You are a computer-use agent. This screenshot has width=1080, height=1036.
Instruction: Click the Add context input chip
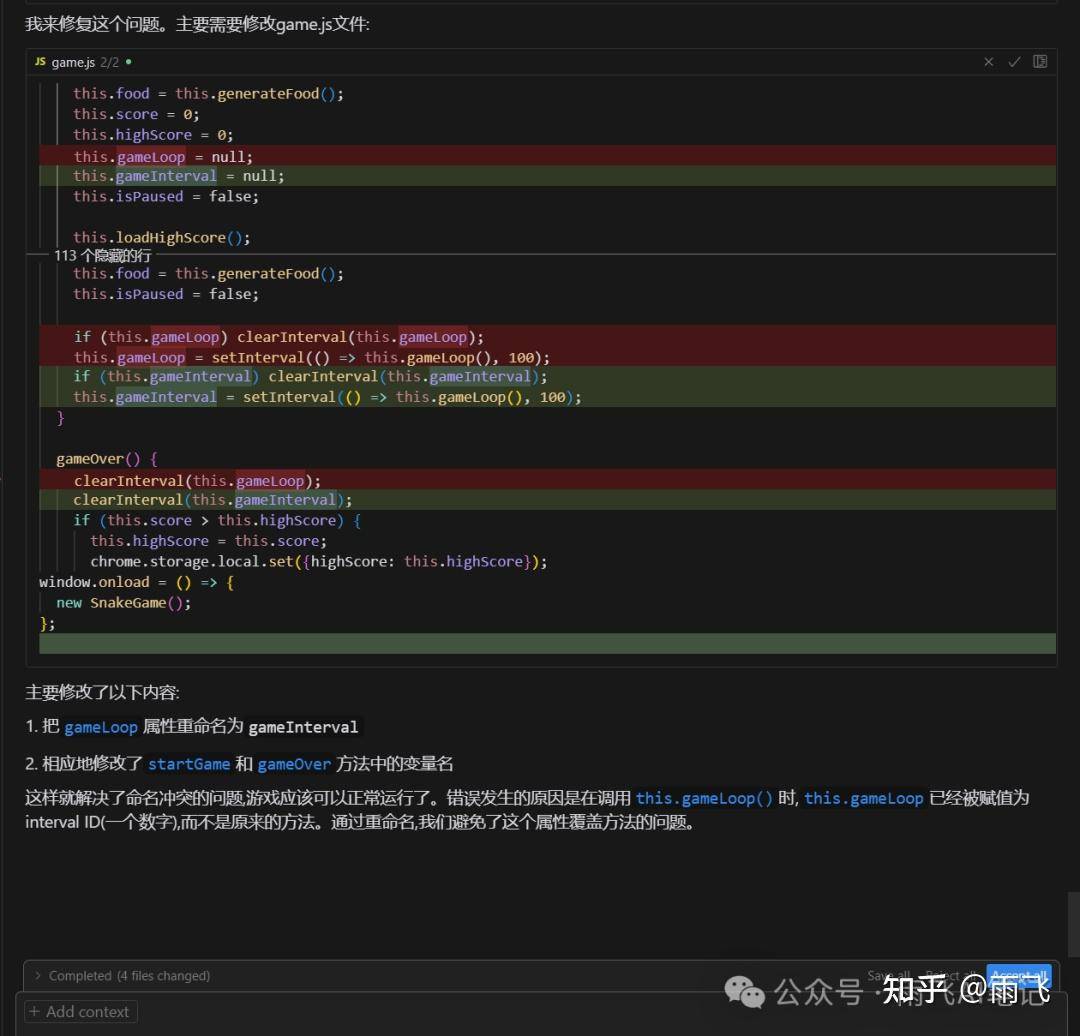tap(81, 1012)
